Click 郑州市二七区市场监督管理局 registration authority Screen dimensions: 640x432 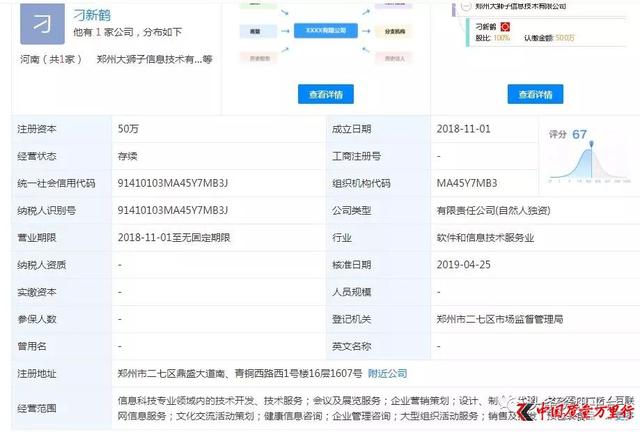click(x=500, y=319)
